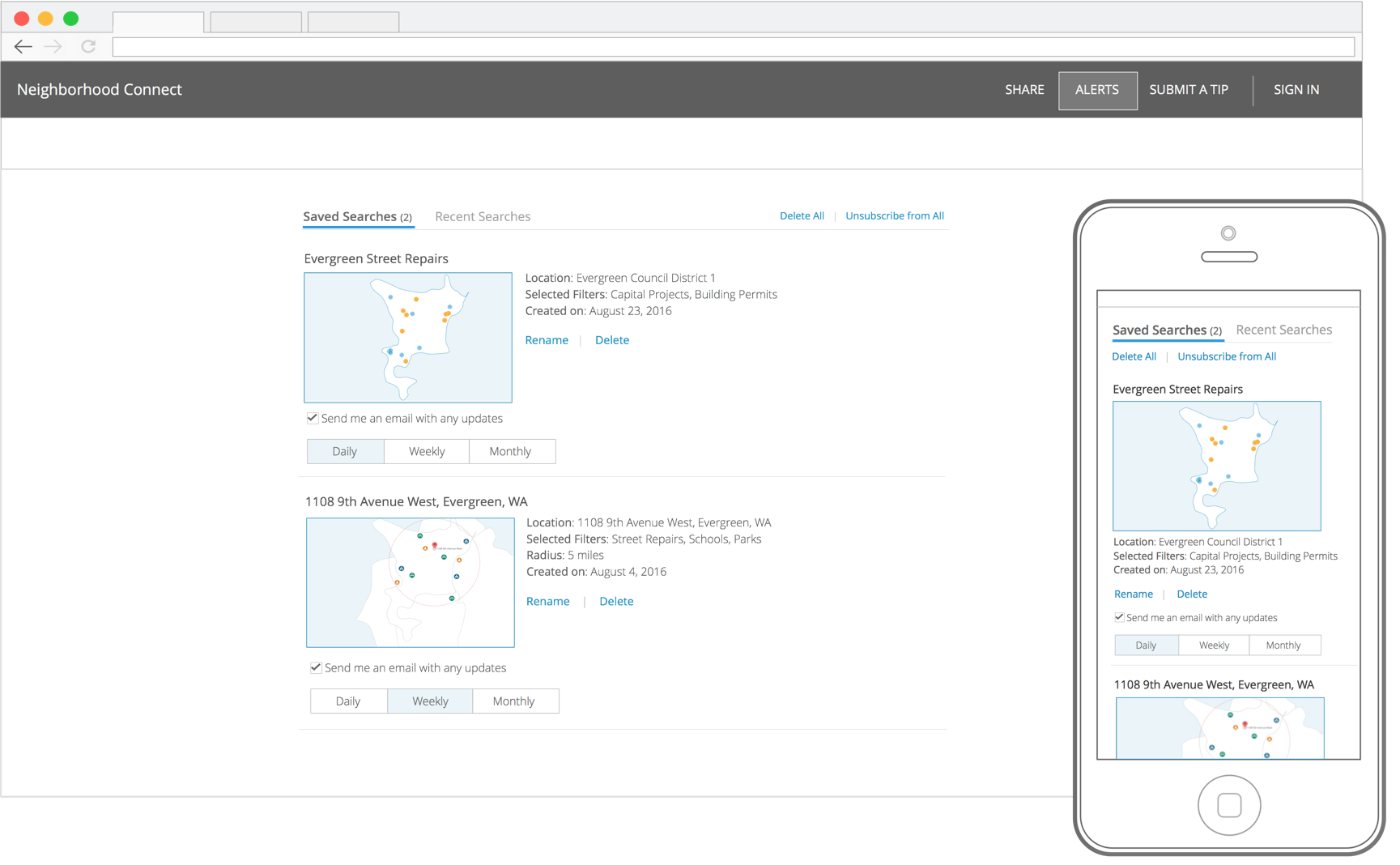Select Monthly for 1108 9th Avenue West
Viewport: 1400px width, 865px height.
click(515, 701)
